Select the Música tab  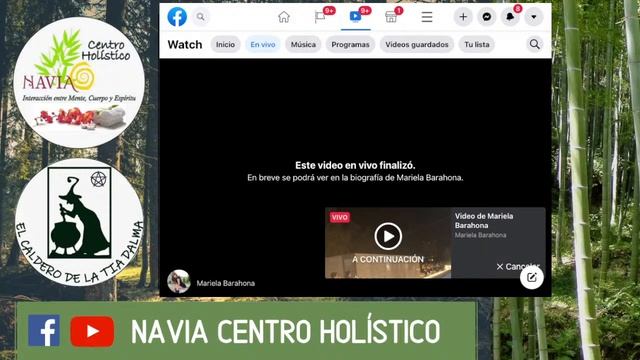pyautogui.click(x=303, y=44)
